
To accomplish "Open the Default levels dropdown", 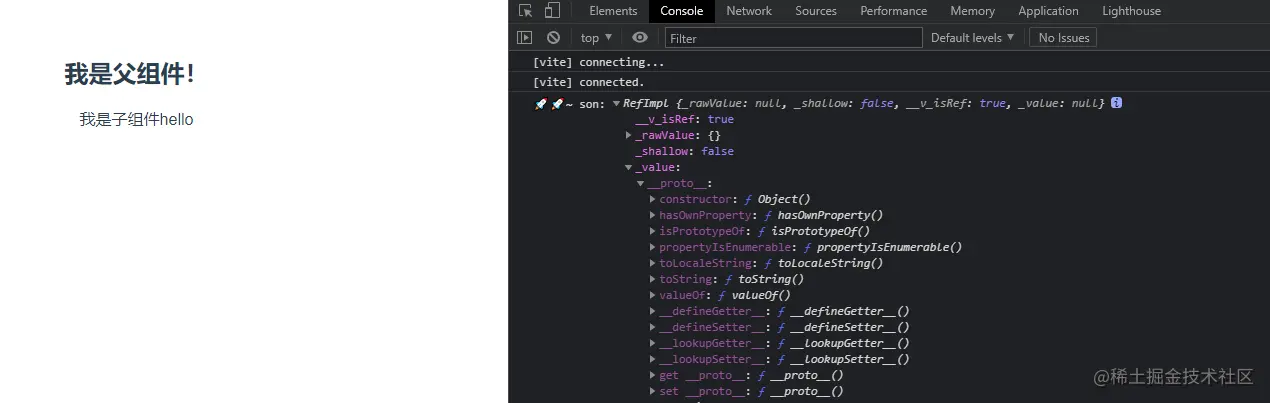I will 973,38.
